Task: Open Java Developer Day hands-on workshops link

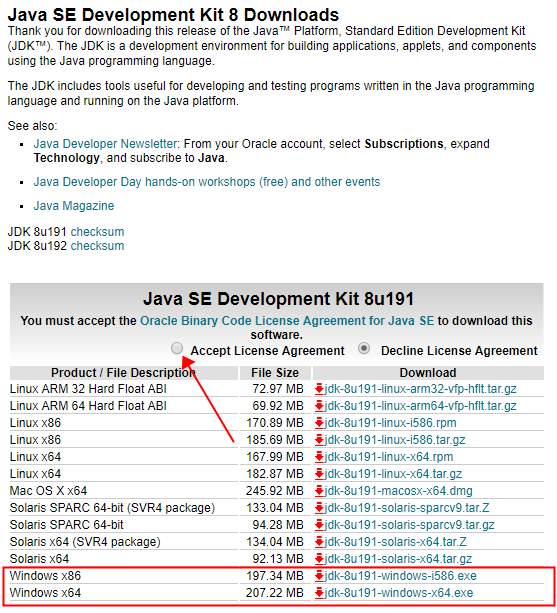Action: coord(207,182)
